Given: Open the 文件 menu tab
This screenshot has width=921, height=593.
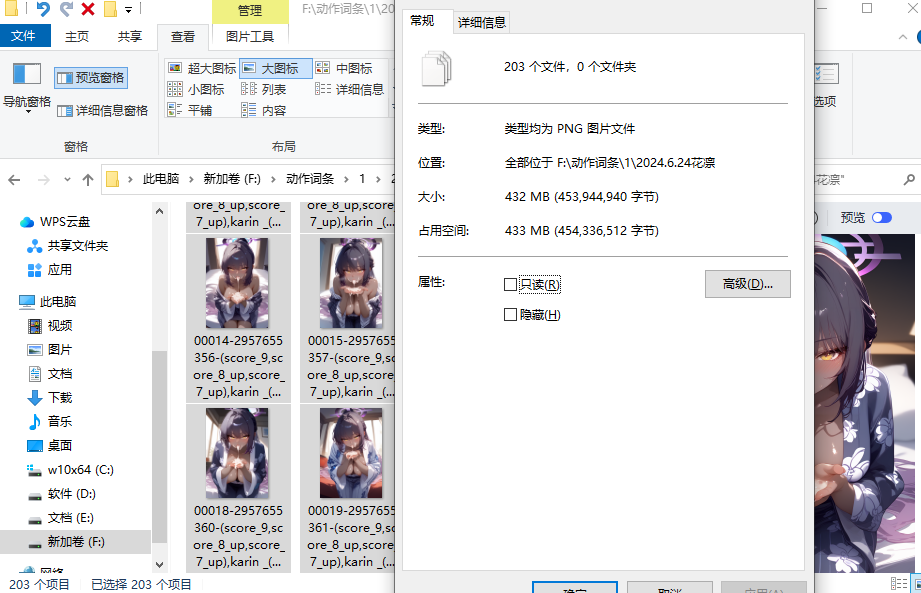Looking at the screenshot, I should coord(23,36).
